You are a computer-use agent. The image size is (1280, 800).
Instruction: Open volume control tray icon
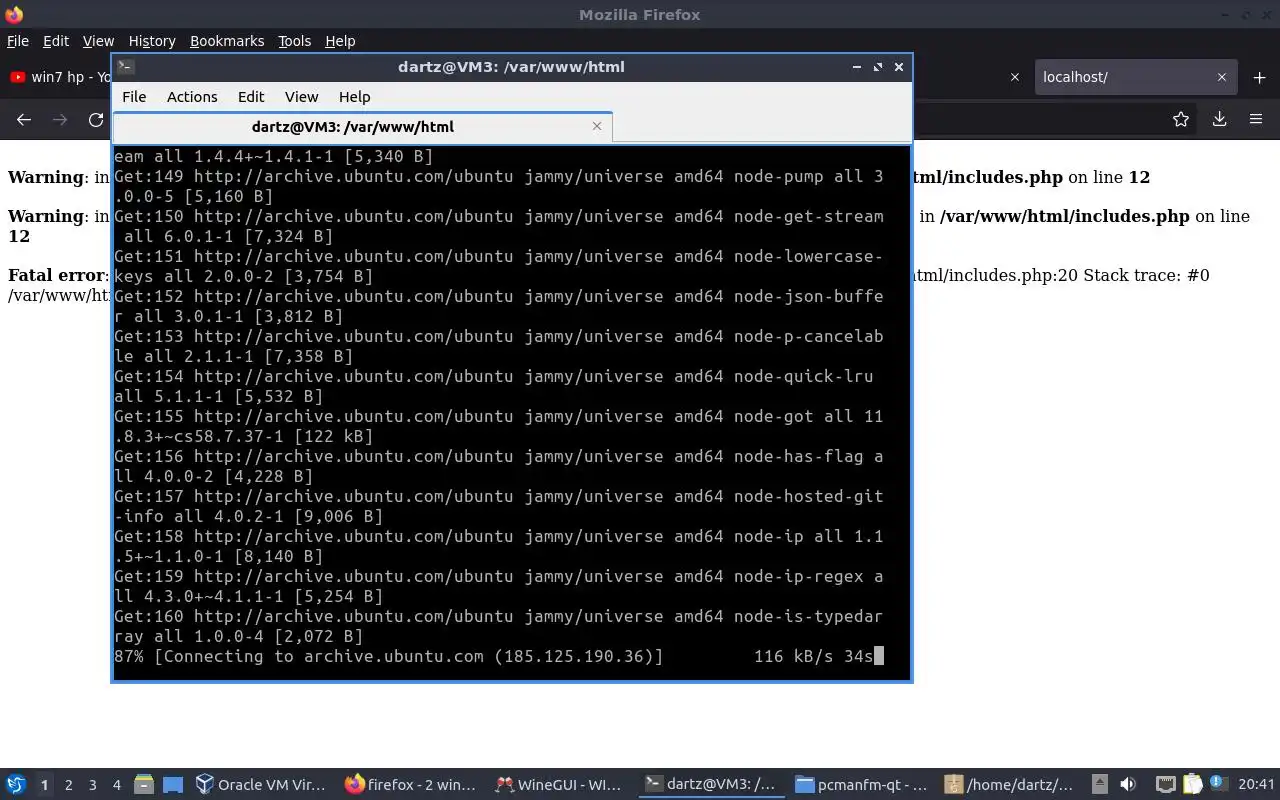[x=1128, y=785]
